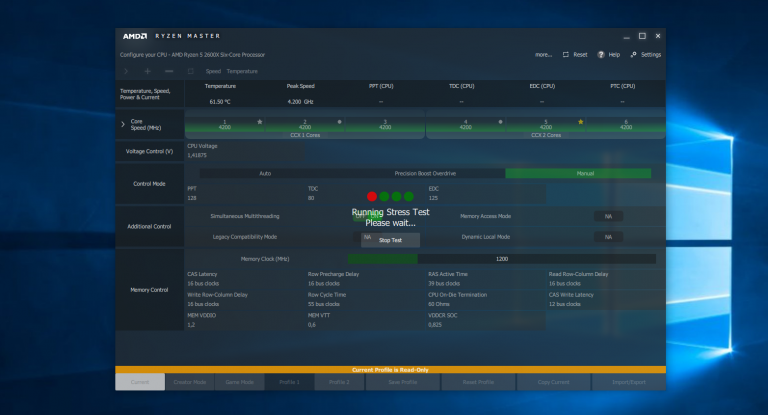The image size is (768, 415).
Task: Click the plus icon in toolbar
Action: pyautogui.click(x=147, y=71)
